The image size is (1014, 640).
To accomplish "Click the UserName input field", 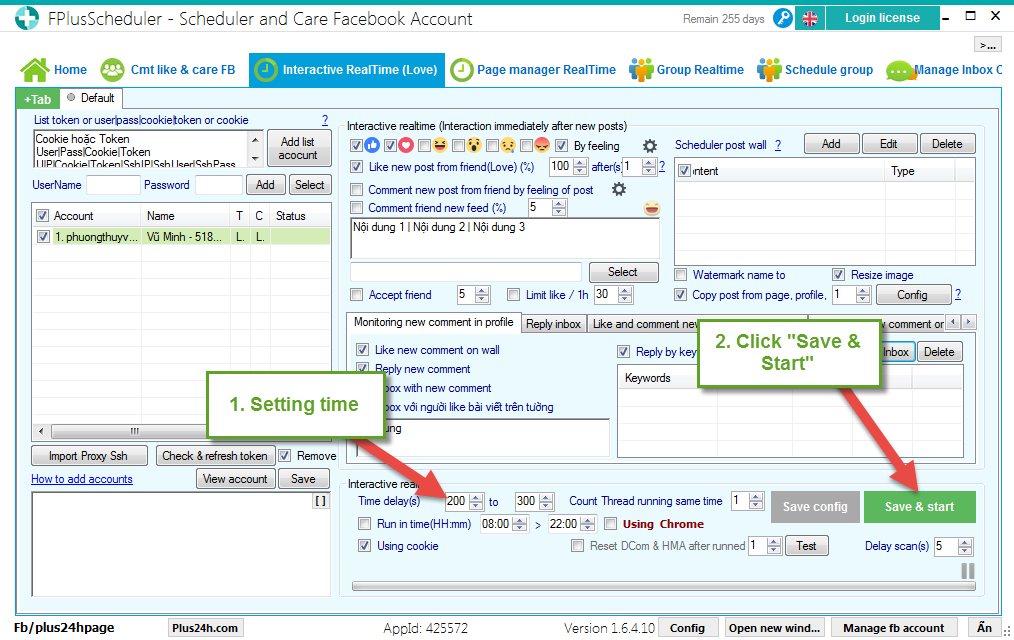I will [113, 185].
